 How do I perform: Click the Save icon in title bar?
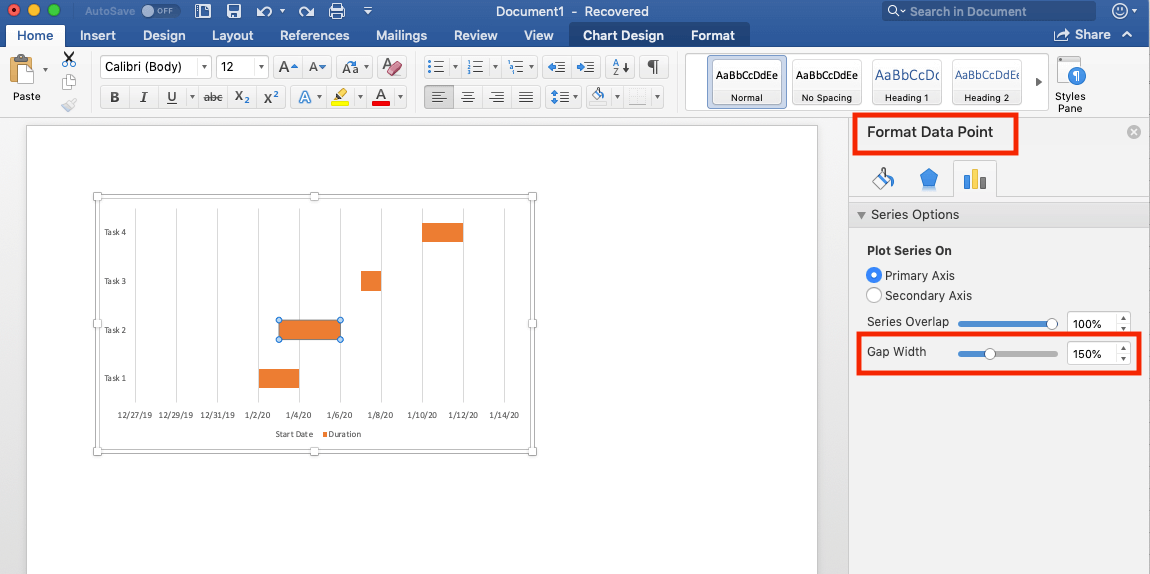233,12
